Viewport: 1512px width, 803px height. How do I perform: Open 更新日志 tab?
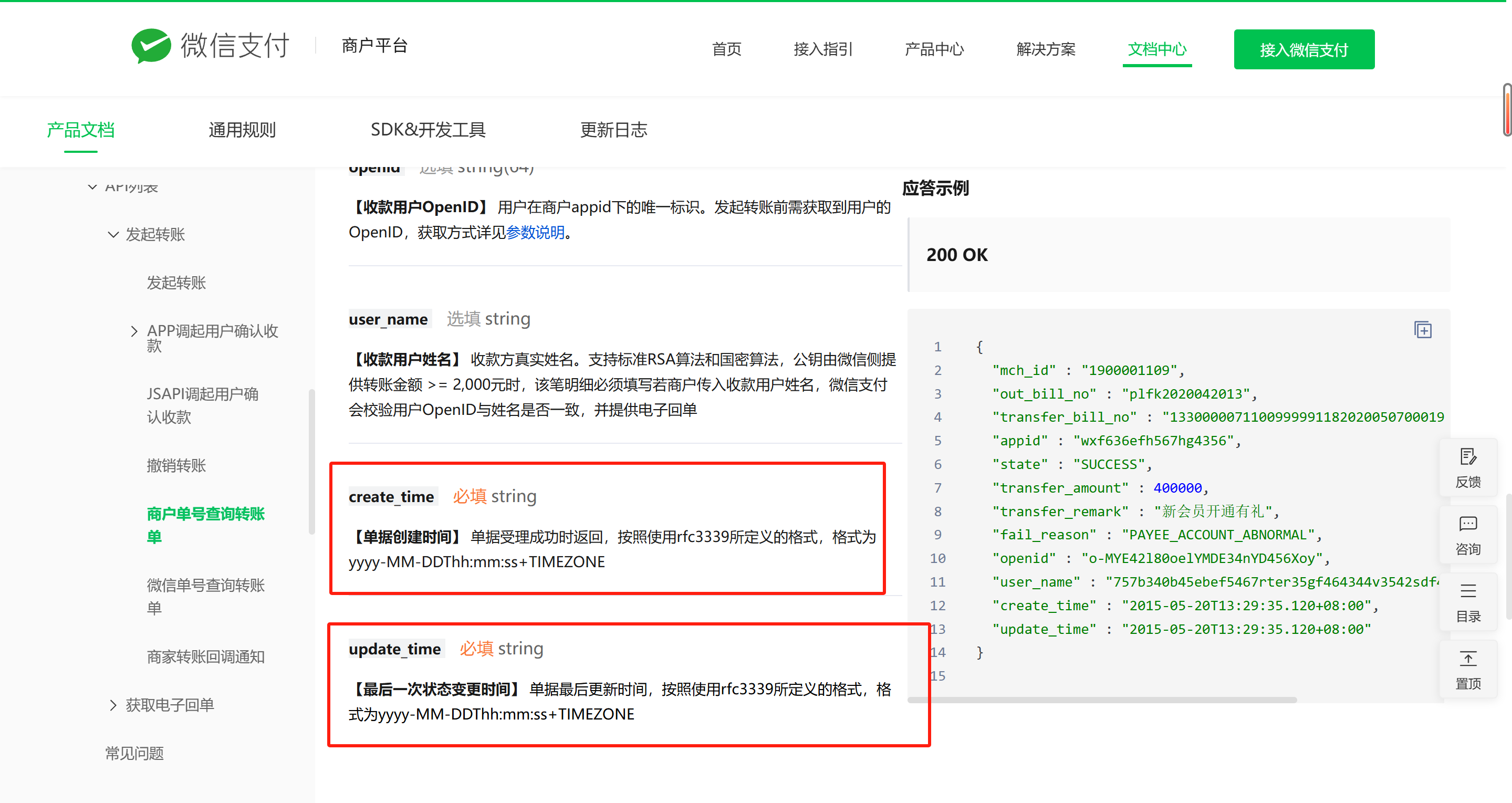(613, 130)
